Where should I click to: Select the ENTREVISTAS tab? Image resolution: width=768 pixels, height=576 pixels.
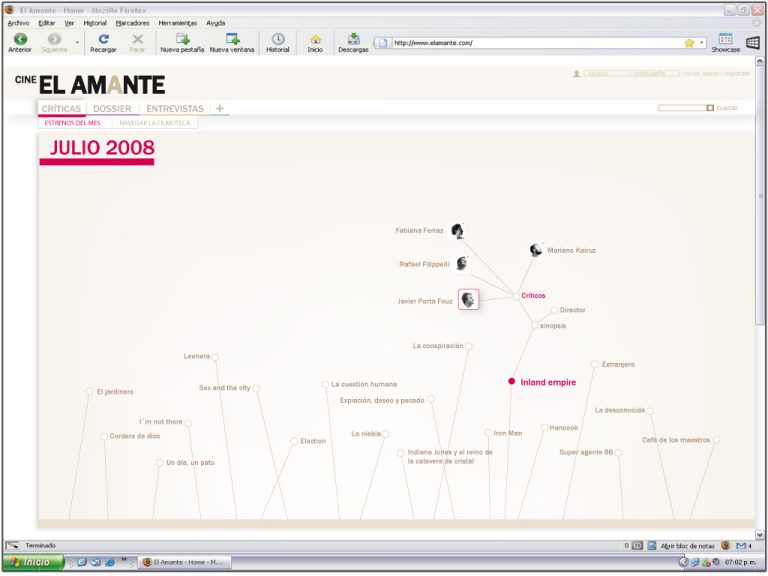tap(175, 108)
